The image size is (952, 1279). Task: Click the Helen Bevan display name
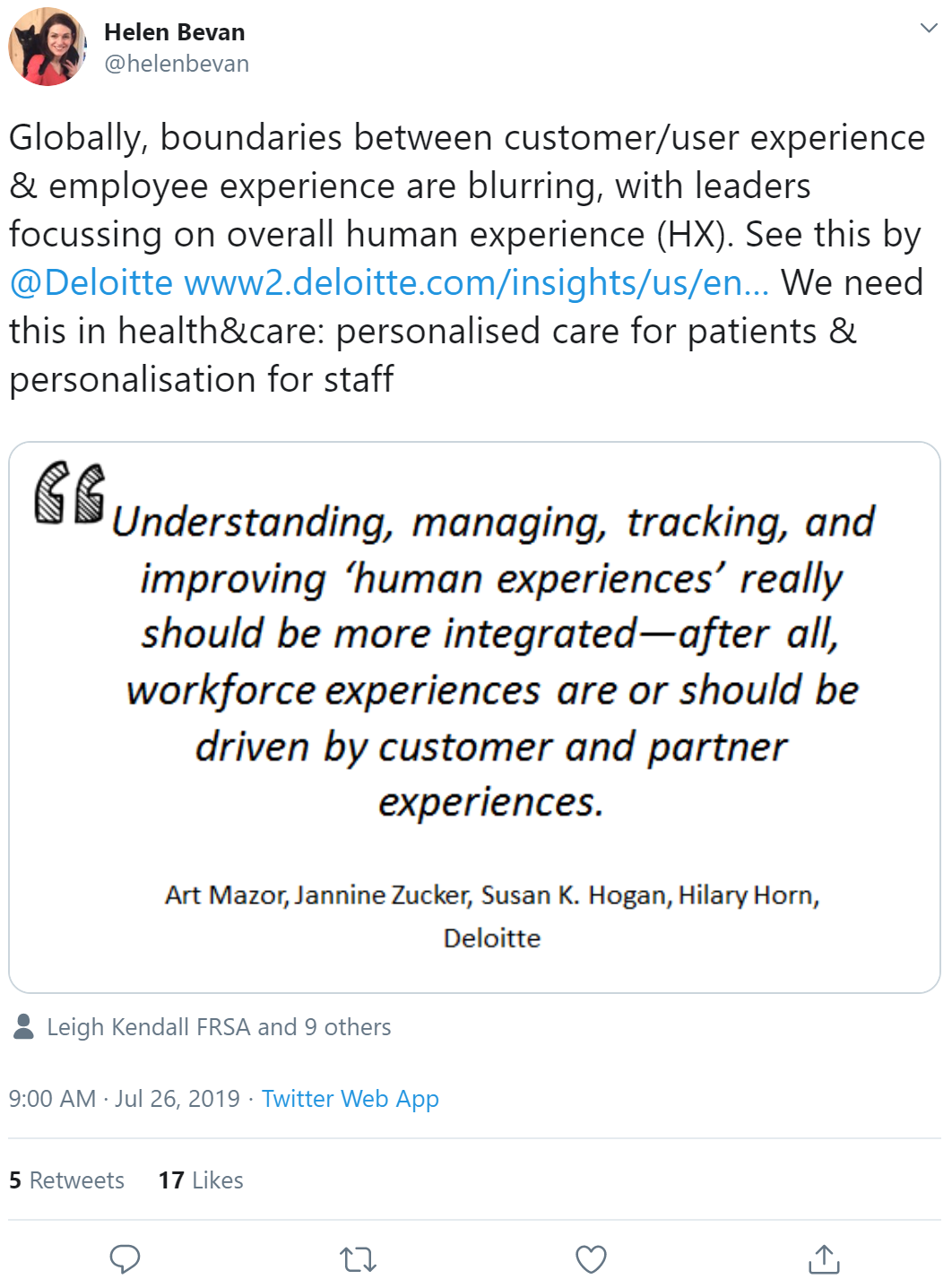175,32
